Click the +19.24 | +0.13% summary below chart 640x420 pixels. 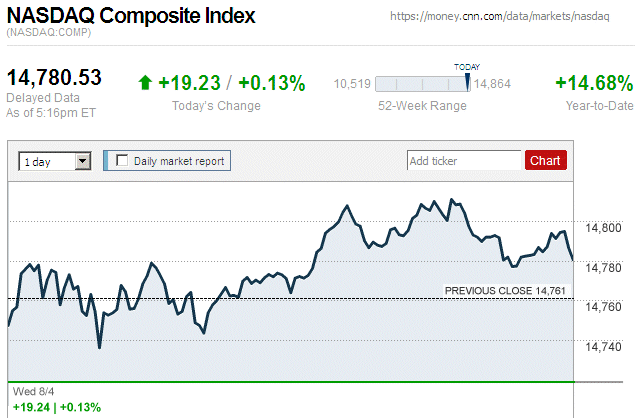click(x=57, y=407)
